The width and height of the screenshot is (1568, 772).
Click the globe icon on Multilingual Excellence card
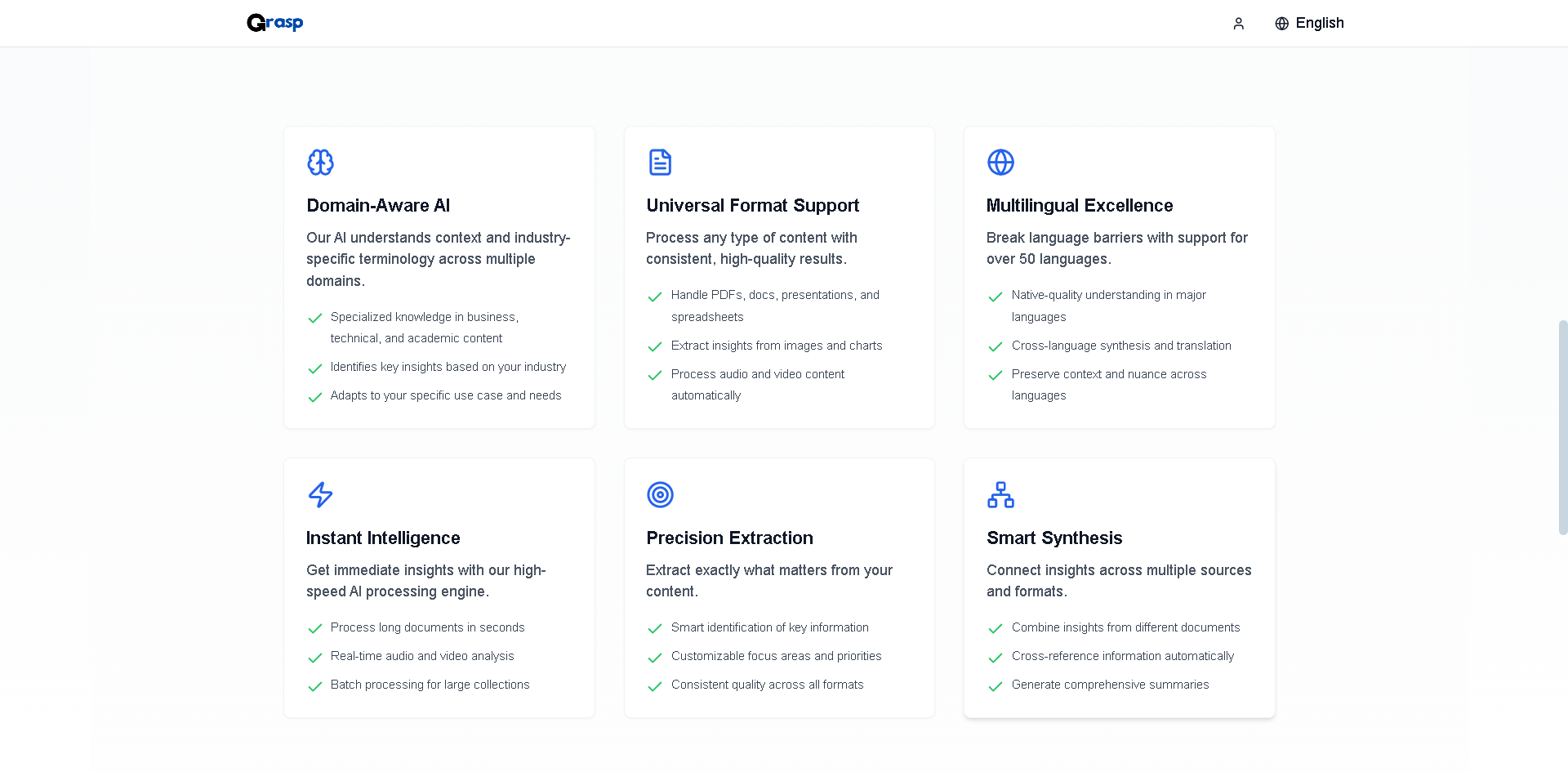click(x=1000, y=163)
